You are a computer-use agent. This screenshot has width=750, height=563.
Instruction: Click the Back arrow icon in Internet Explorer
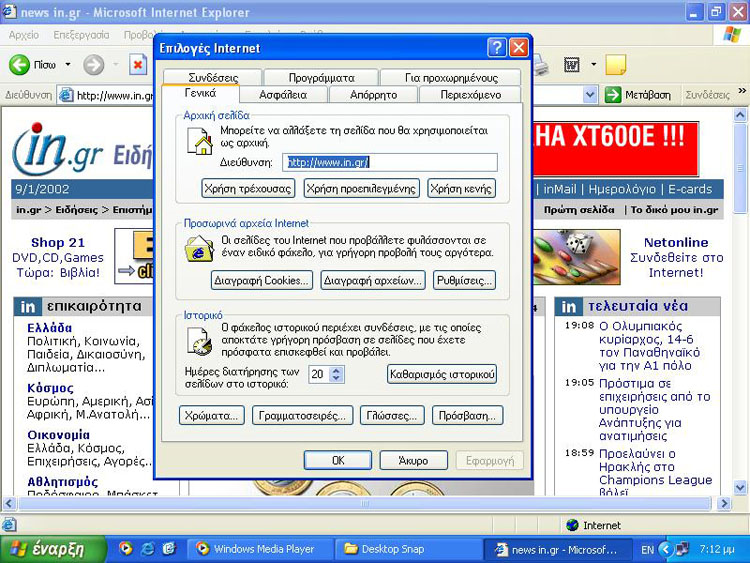(19, 65)
